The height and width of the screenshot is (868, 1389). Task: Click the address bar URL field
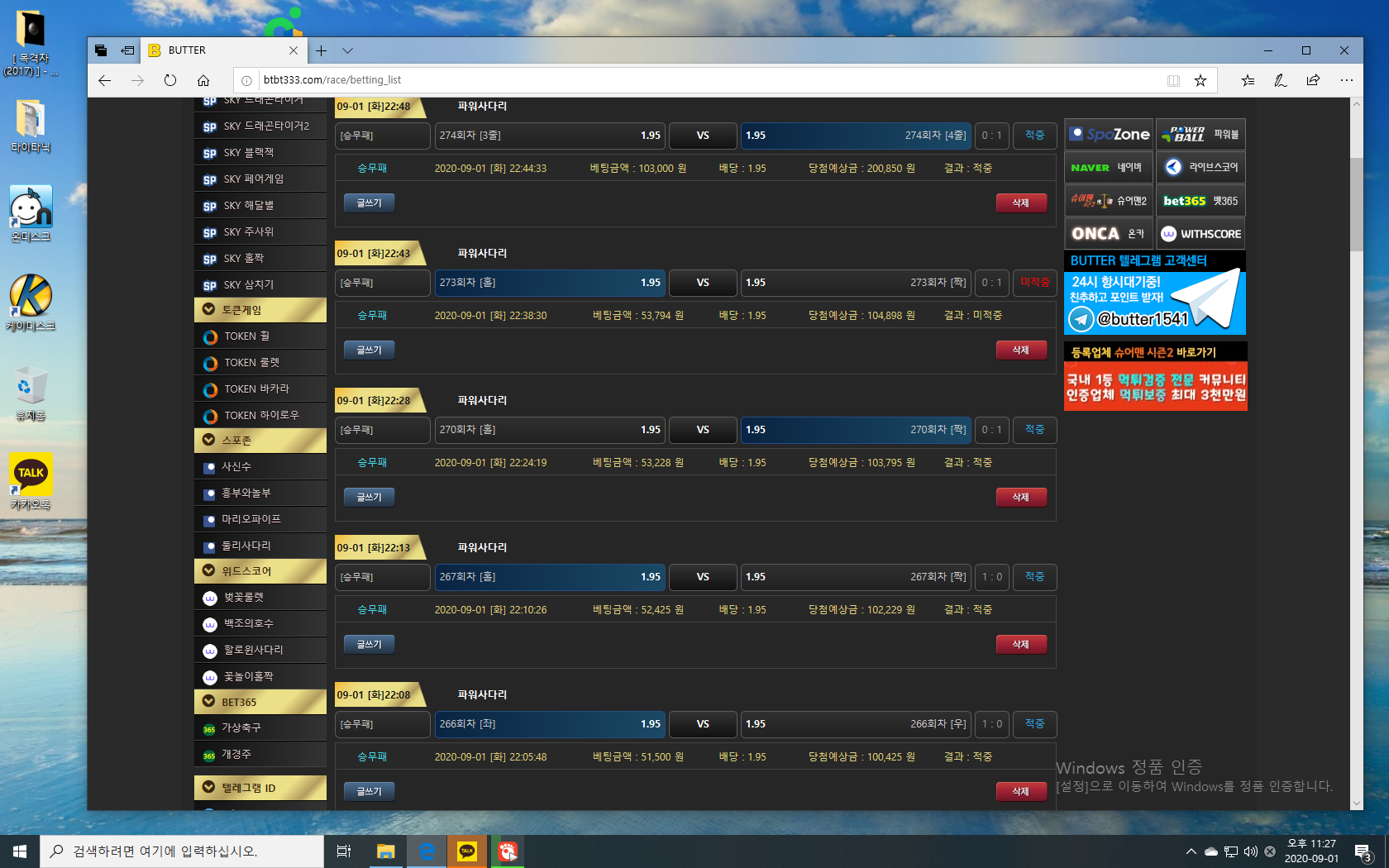point(703,80)
